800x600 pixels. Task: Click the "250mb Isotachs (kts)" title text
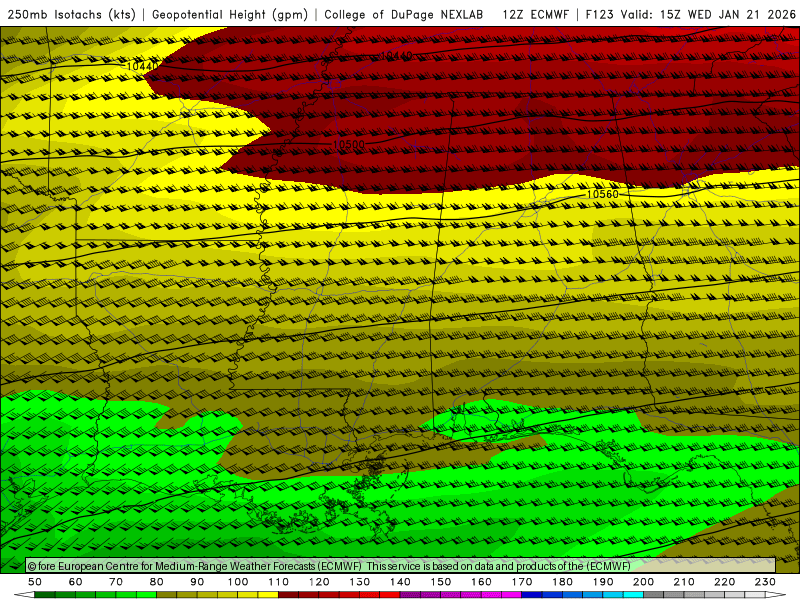click(72, 15)
